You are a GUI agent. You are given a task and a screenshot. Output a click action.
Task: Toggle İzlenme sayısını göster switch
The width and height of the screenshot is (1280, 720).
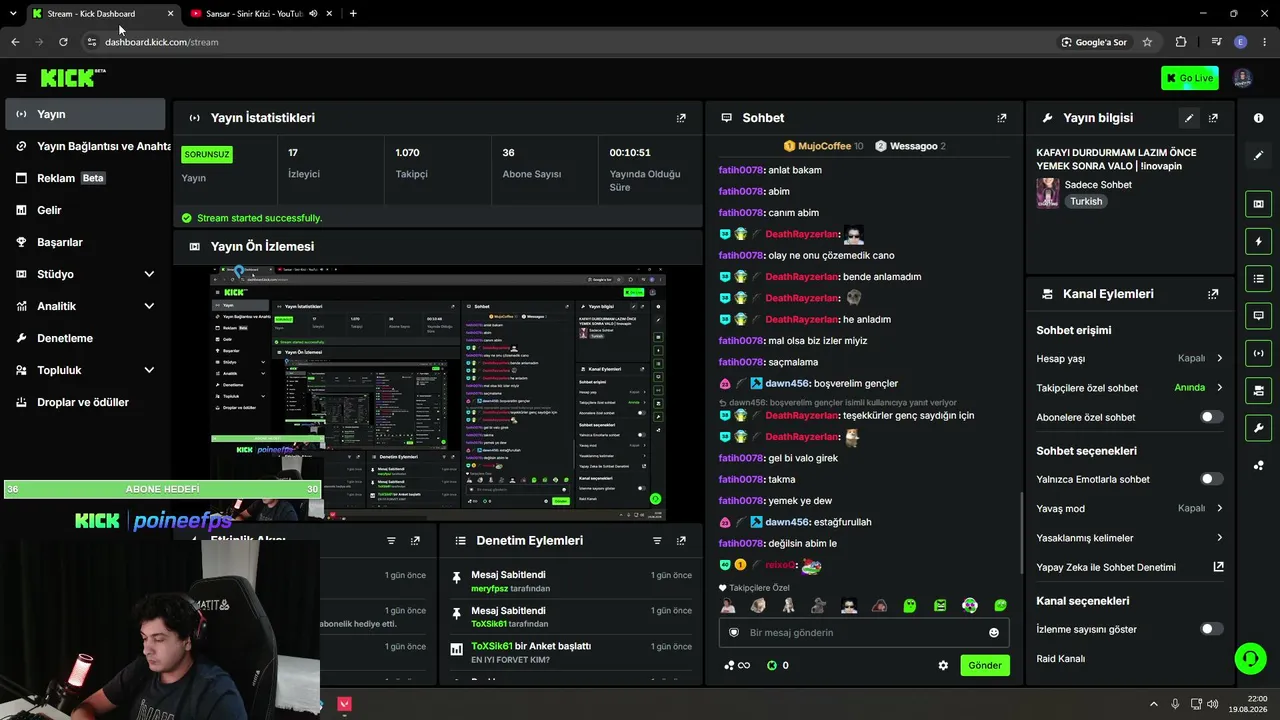pos(1211,629)
